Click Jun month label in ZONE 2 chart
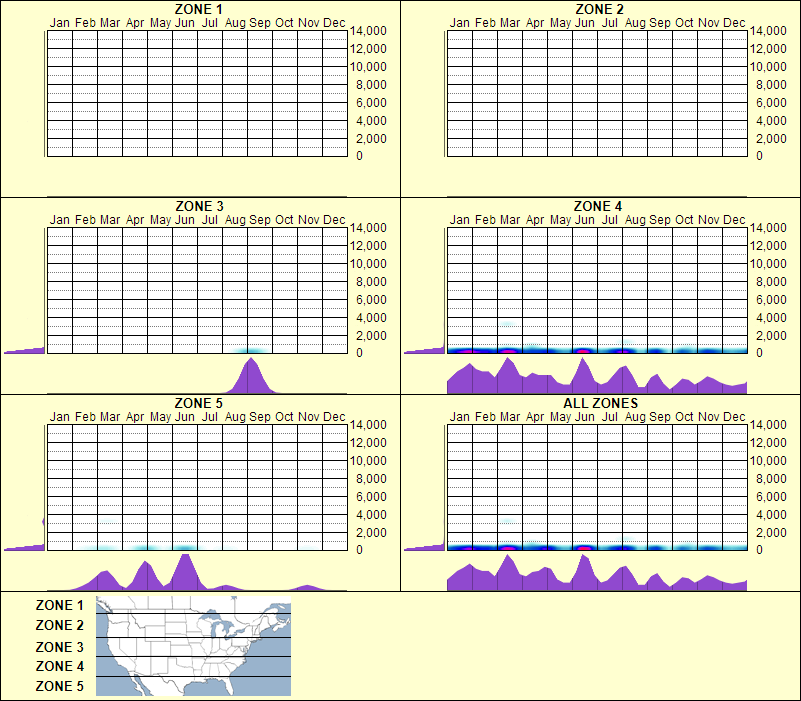The width and height of the screenshot is (801, 701). (x=584, y=23)
